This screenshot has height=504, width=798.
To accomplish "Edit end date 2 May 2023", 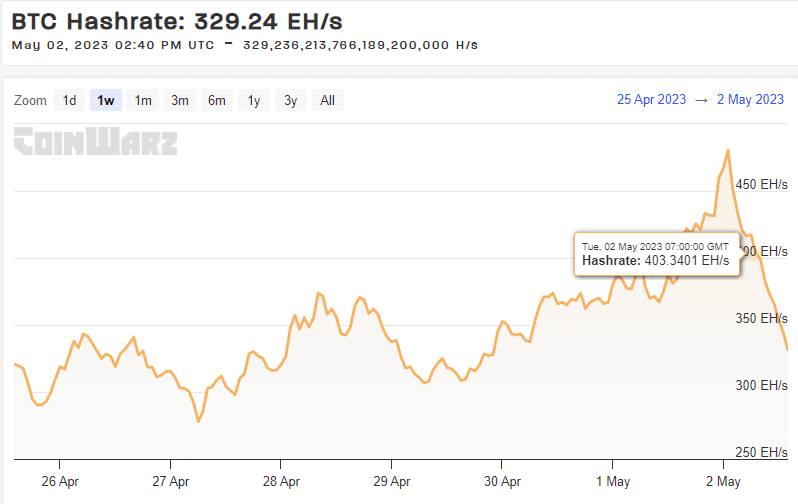I will (x=750, y=99).
